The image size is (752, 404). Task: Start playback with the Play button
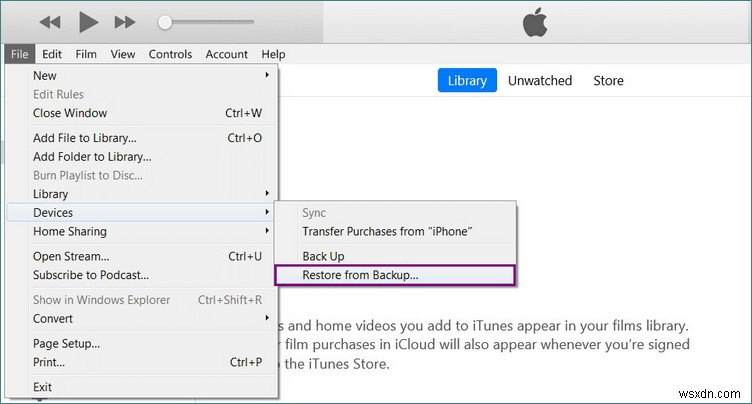coord(88,22)
